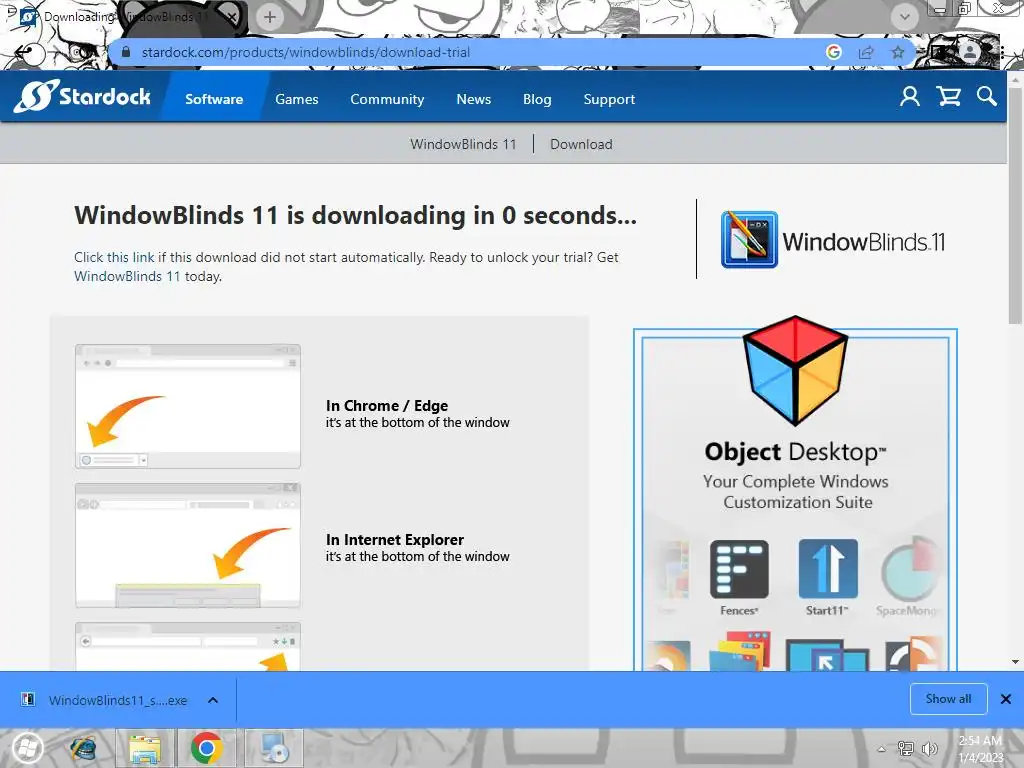This screenshot has height=768, width=1024.
Task: Open Chrome from the taskbar
Action: [206, 748]
